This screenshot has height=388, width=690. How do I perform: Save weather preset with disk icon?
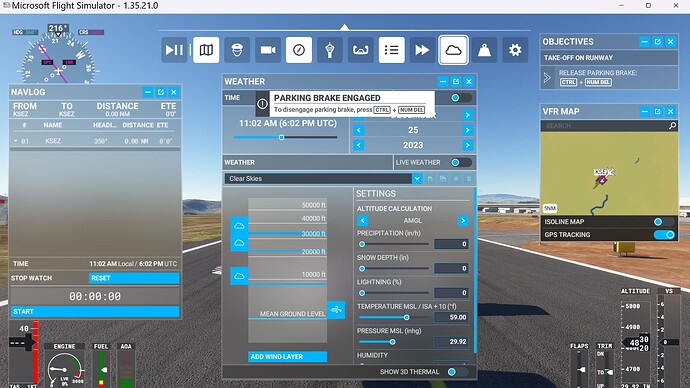(430, 179)
